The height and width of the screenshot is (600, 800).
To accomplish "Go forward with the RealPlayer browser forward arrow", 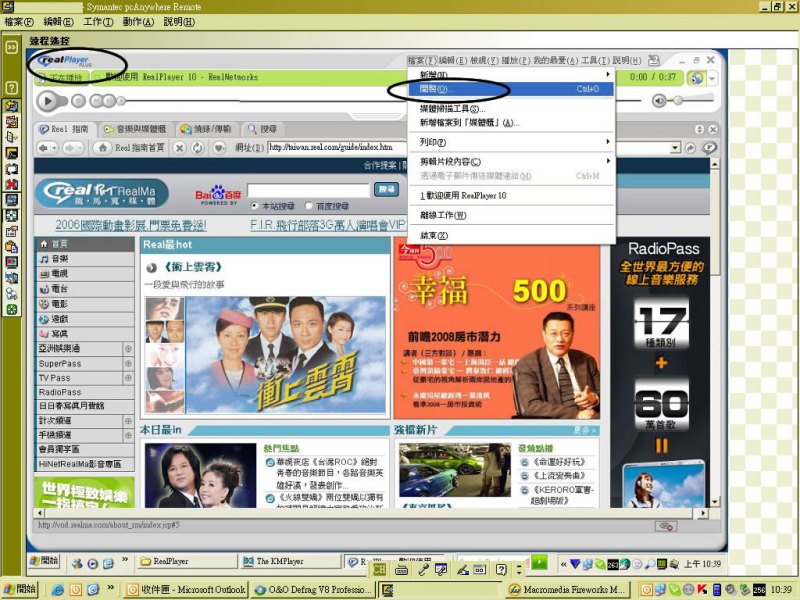I will [69, 148].
